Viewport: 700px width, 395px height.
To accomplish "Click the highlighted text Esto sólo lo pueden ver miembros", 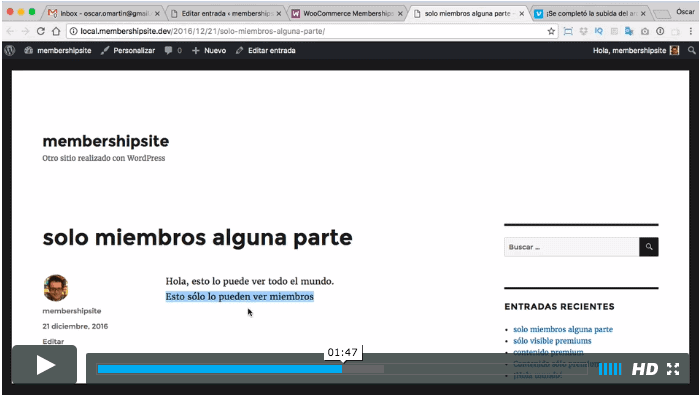I will coord(240,296).
